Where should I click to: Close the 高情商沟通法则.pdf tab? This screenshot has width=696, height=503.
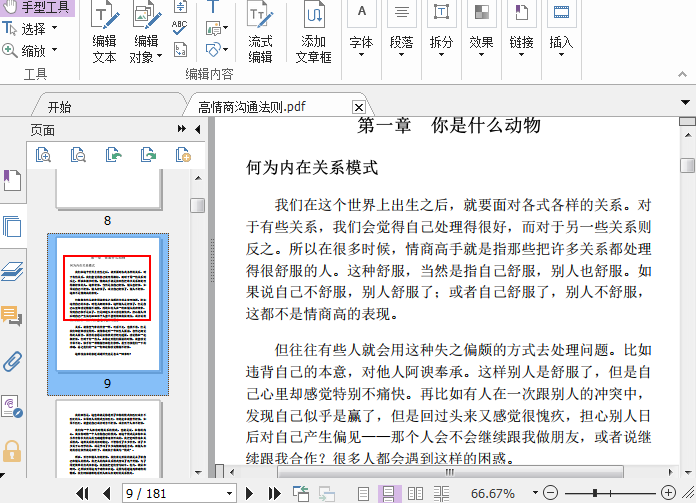point(359,107)
